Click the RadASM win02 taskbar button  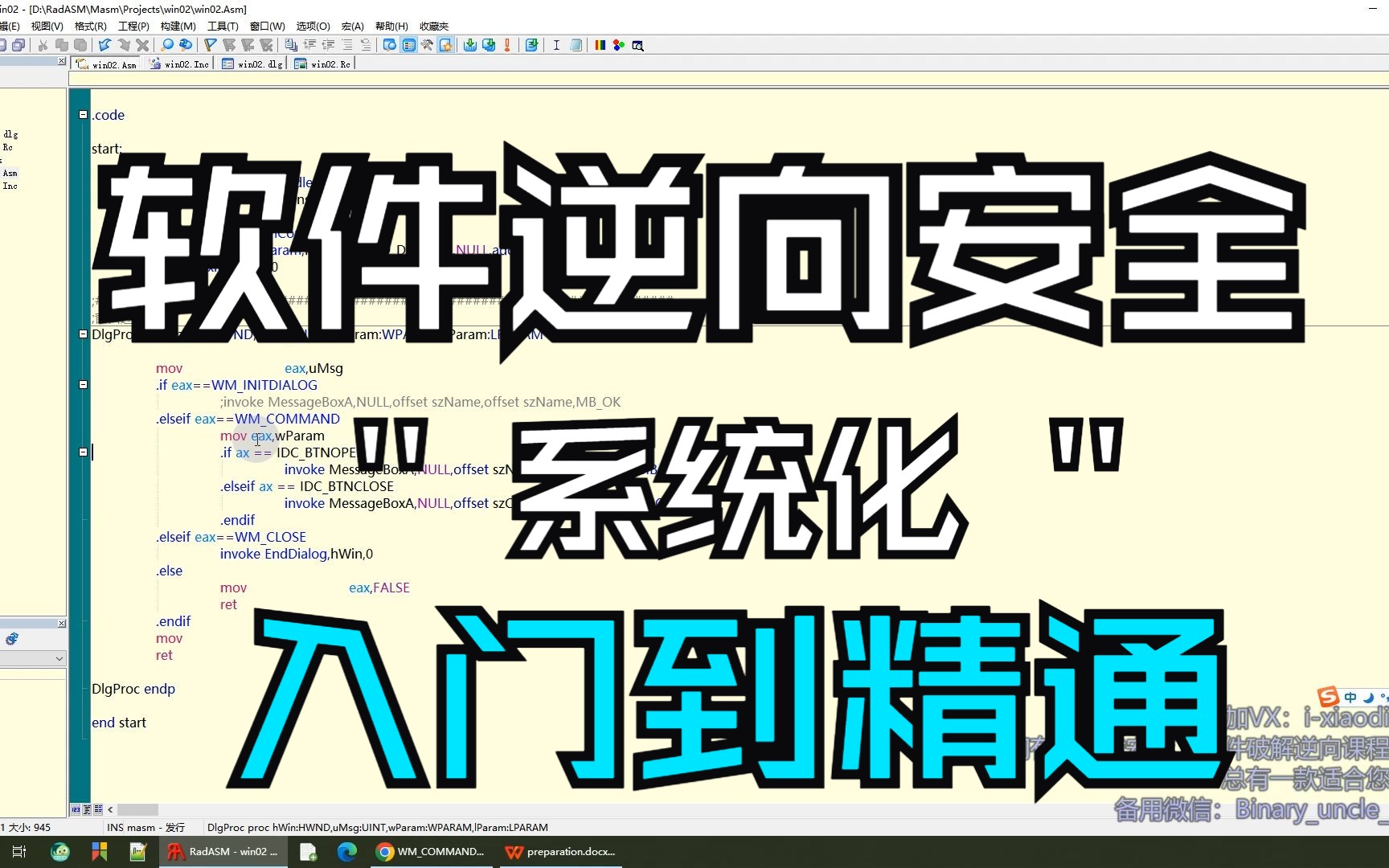223,851
